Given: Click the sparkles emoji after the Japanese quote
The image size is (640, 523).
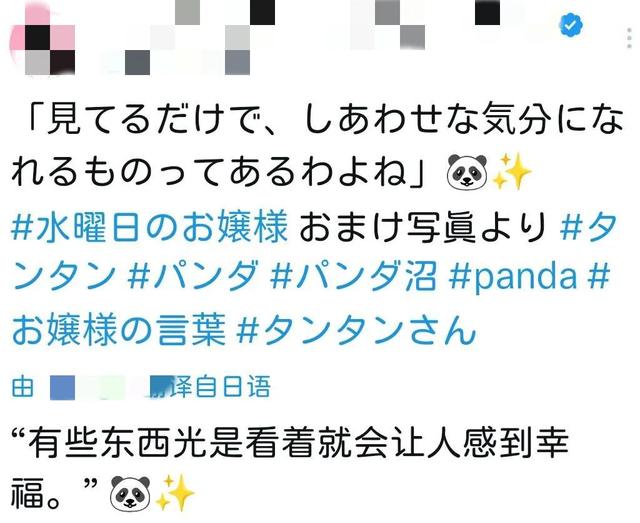Looking at the screenshot, I should point(511,171).
